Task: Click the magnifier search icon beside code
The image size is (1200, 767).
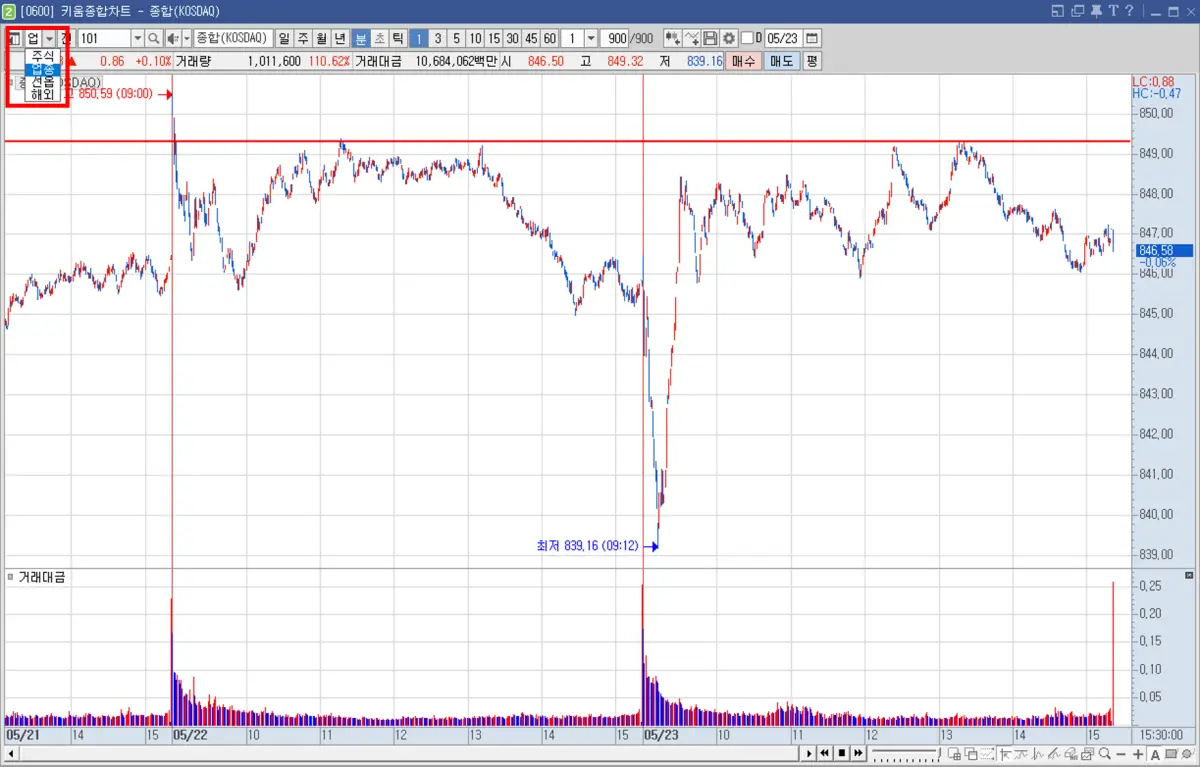Action: click(153, 38)
